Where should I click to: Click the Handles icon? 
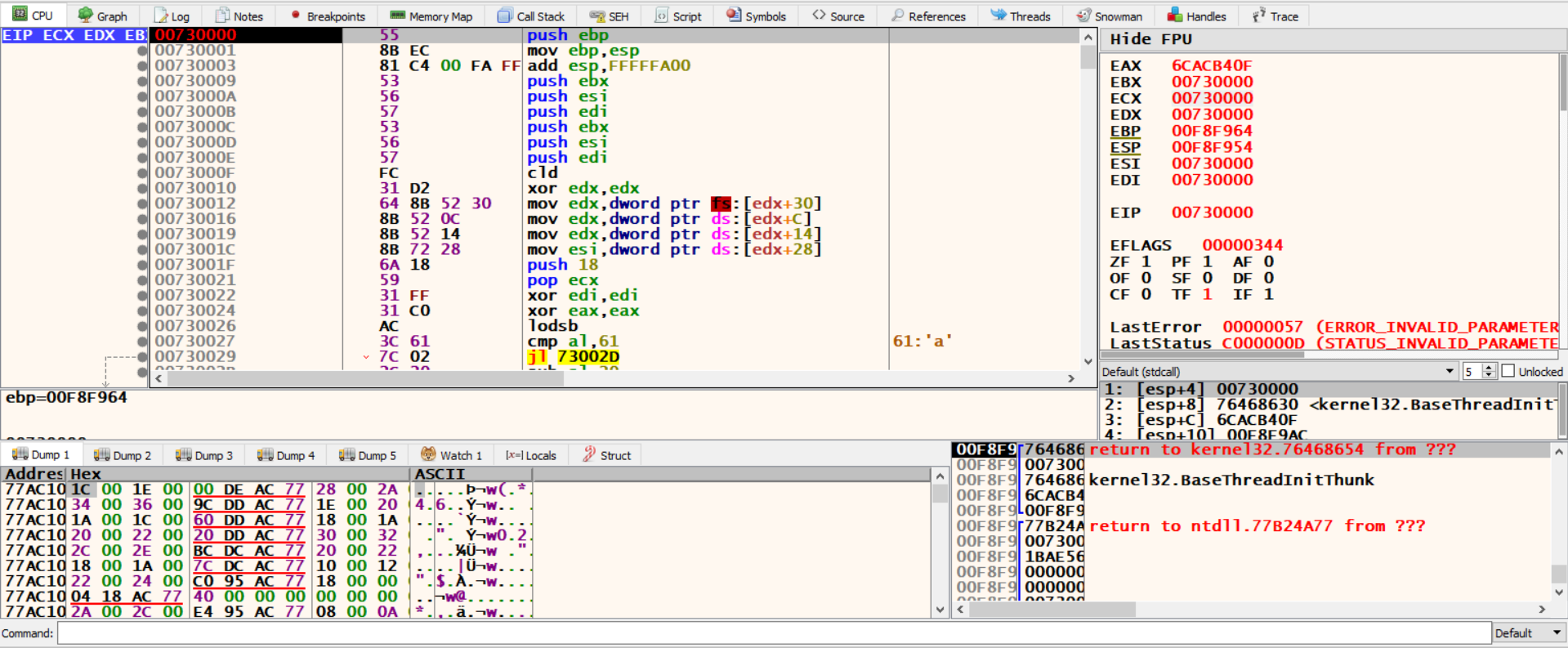click(1174, 15)
